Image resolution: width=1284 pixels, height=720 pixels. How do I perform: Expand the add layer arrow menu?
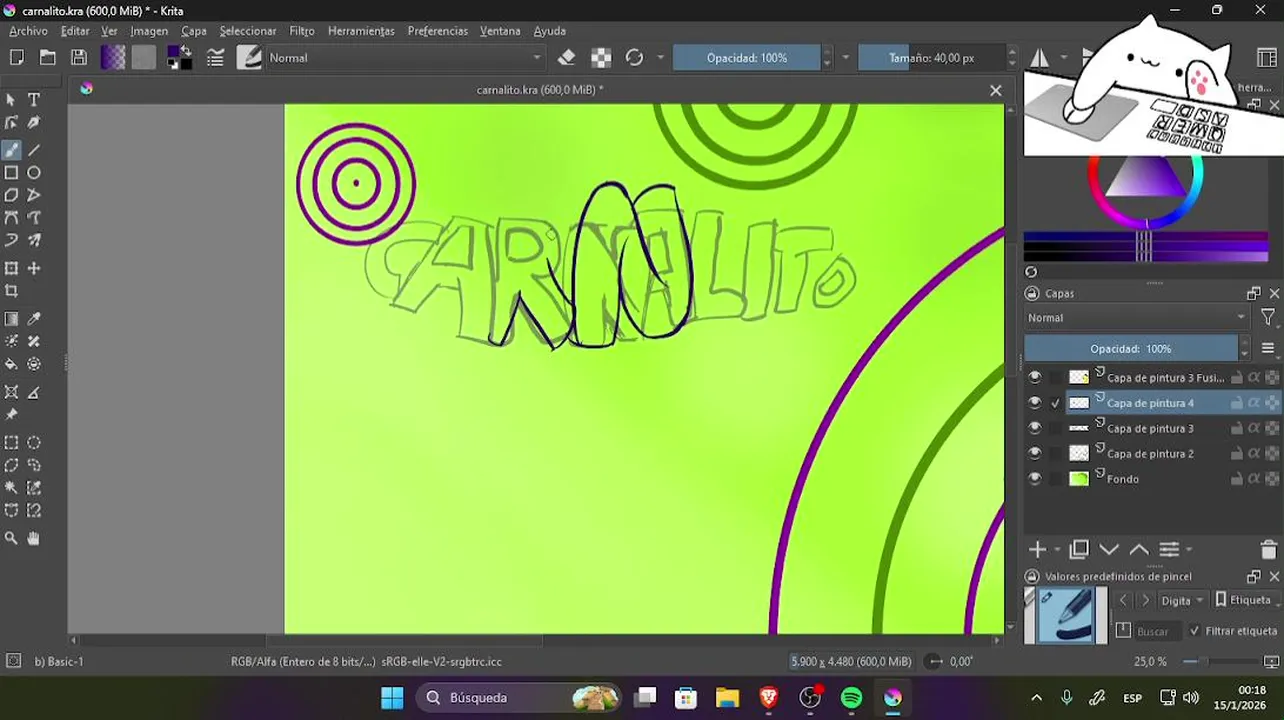[x=1057, y=550]
